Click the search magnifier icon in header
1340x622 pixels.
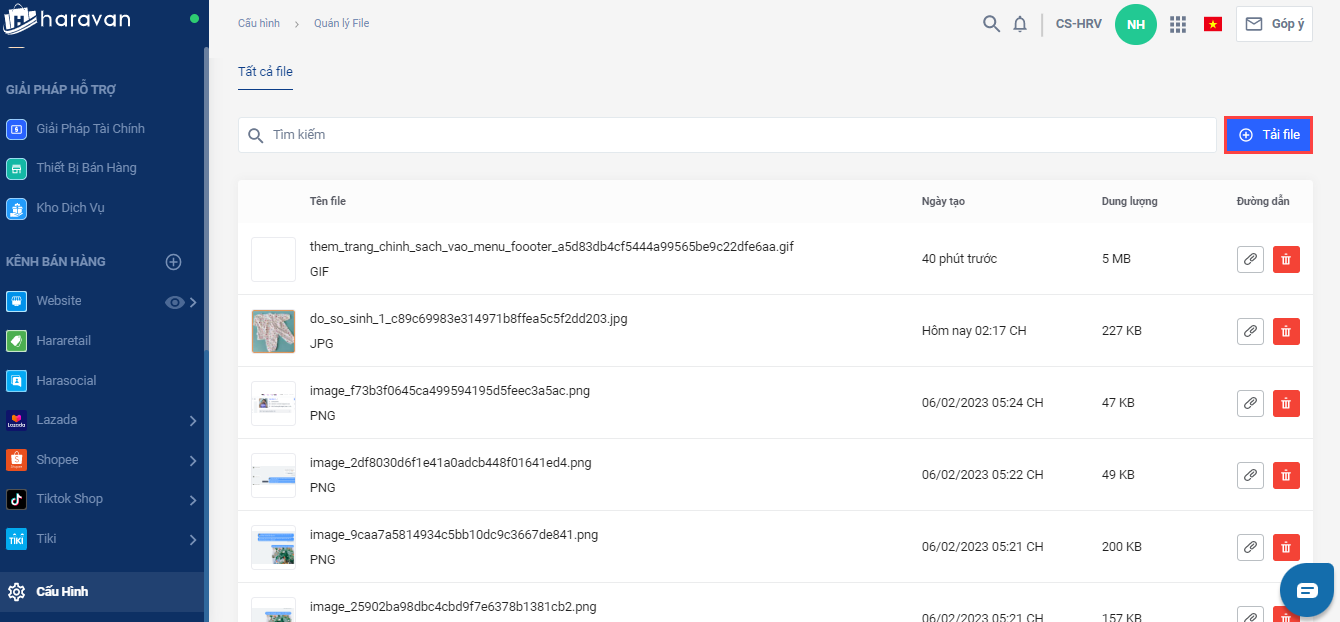(x=991, y=24)
